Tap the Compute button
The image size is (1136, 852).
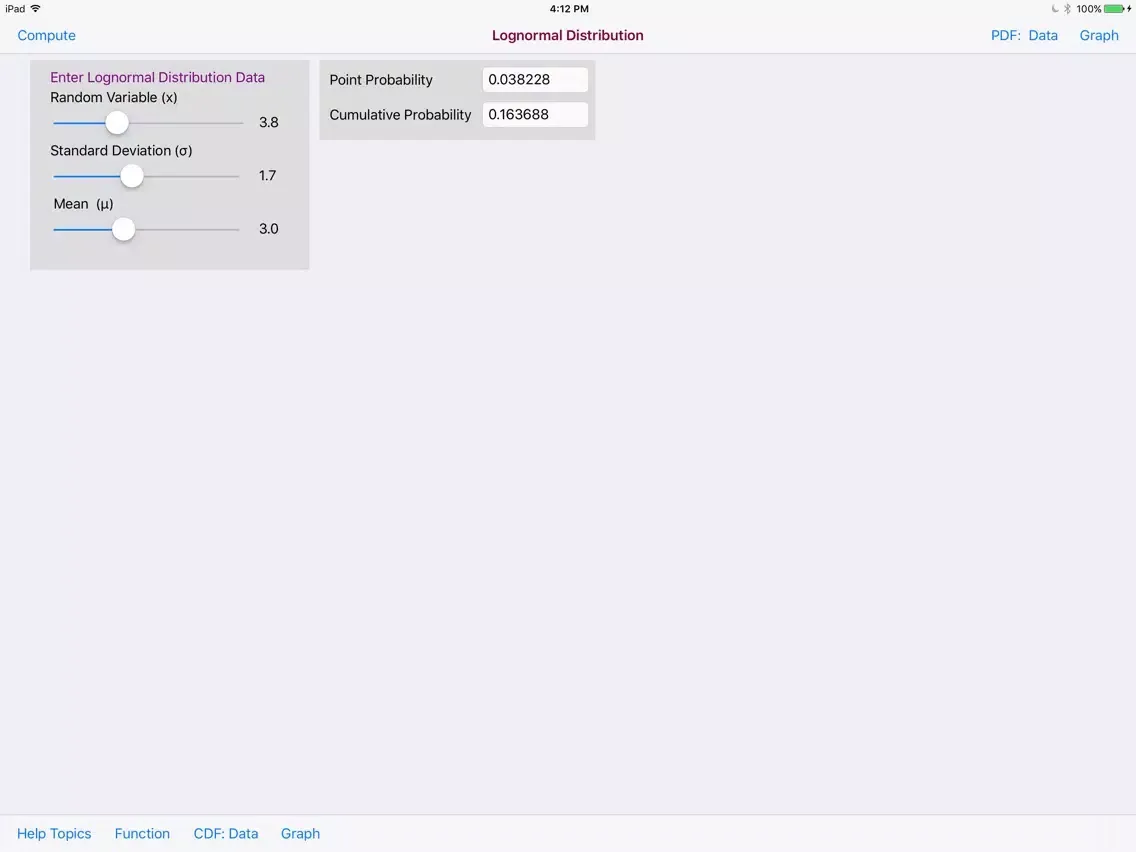point(46,36)
